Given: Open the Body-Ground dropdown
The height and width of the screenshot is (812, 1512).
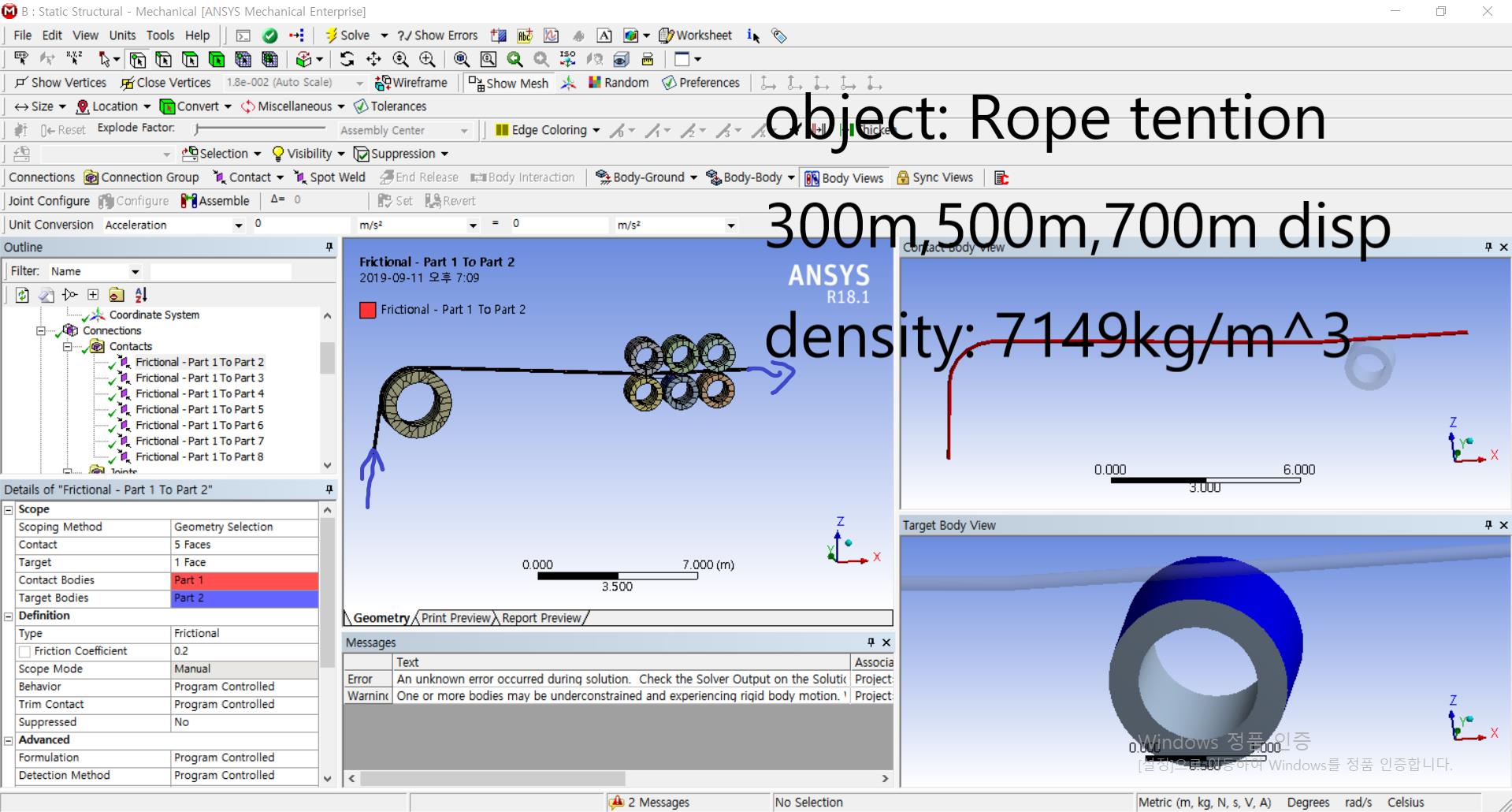Looking at the screenshot, I should (x=693, y=178).
